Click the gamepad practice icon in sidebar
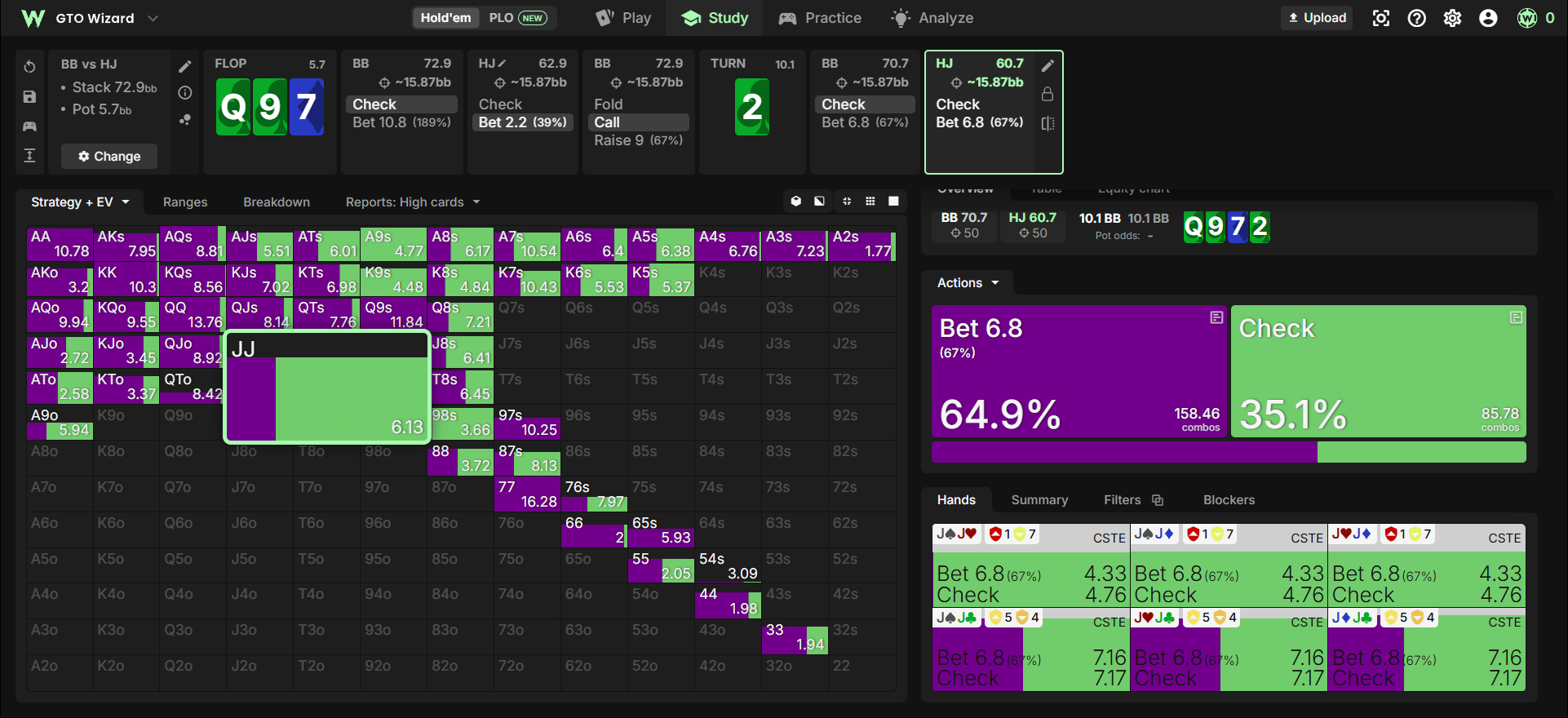 (29, 126)
